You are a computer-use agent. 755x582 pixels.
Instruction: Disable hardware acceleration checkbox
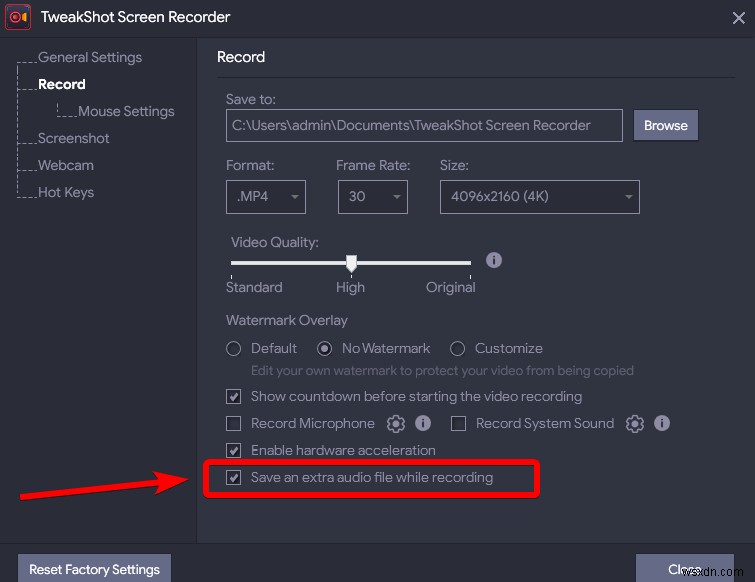[234, 451]
